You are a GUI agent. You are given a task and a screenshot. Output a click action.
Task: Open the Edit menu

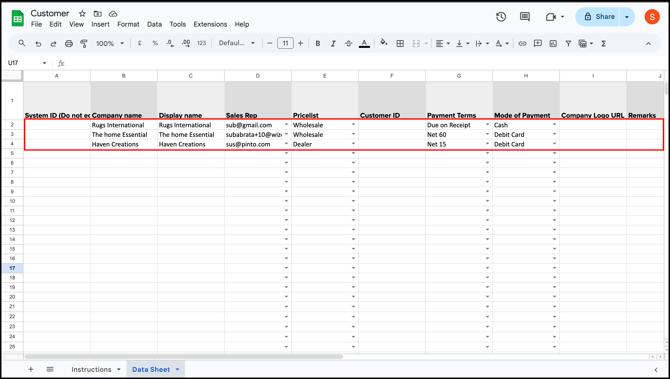56,24
